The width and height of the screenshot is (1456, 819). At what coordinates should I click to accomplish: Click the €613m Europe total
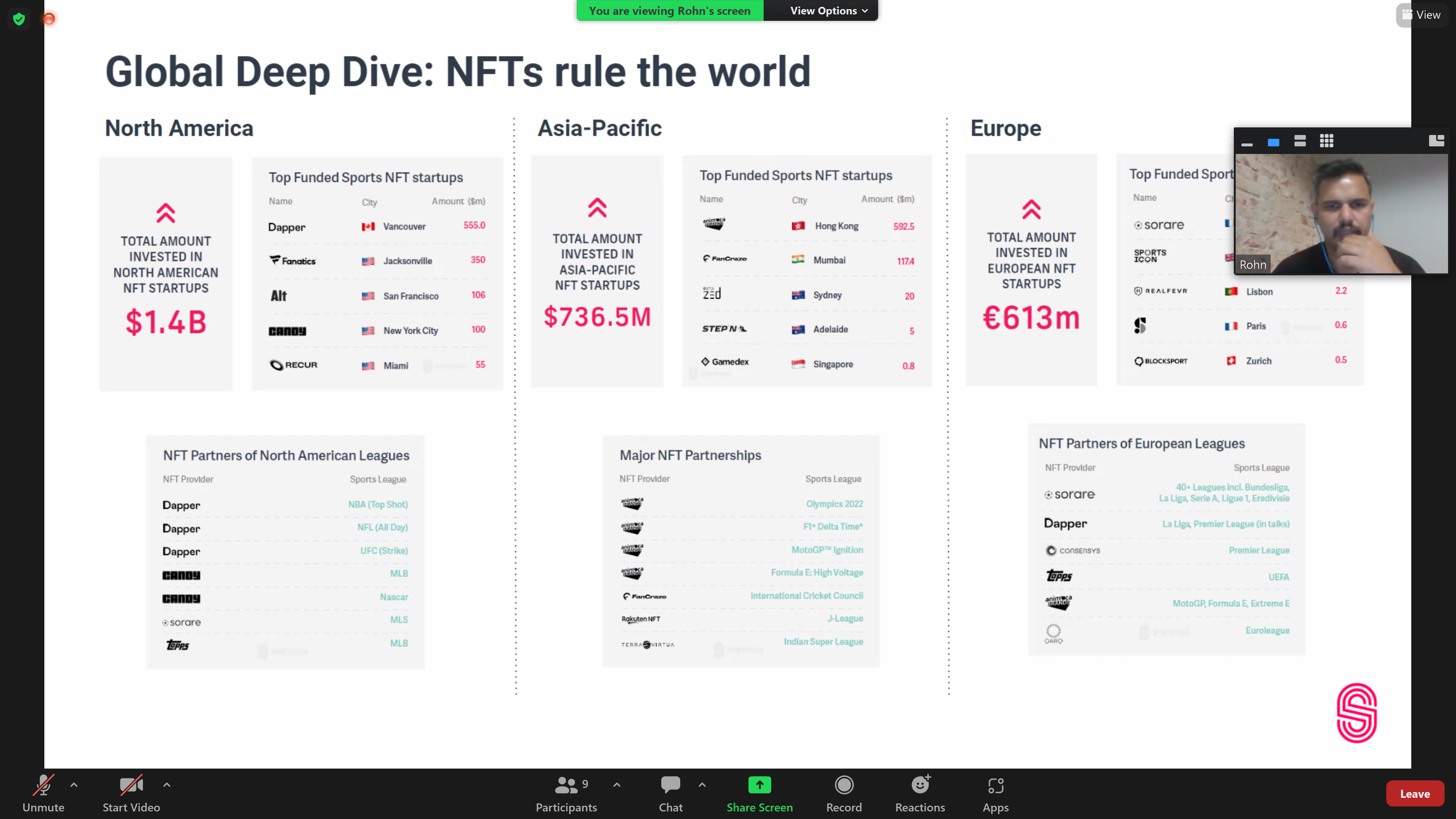point(1031,318)
